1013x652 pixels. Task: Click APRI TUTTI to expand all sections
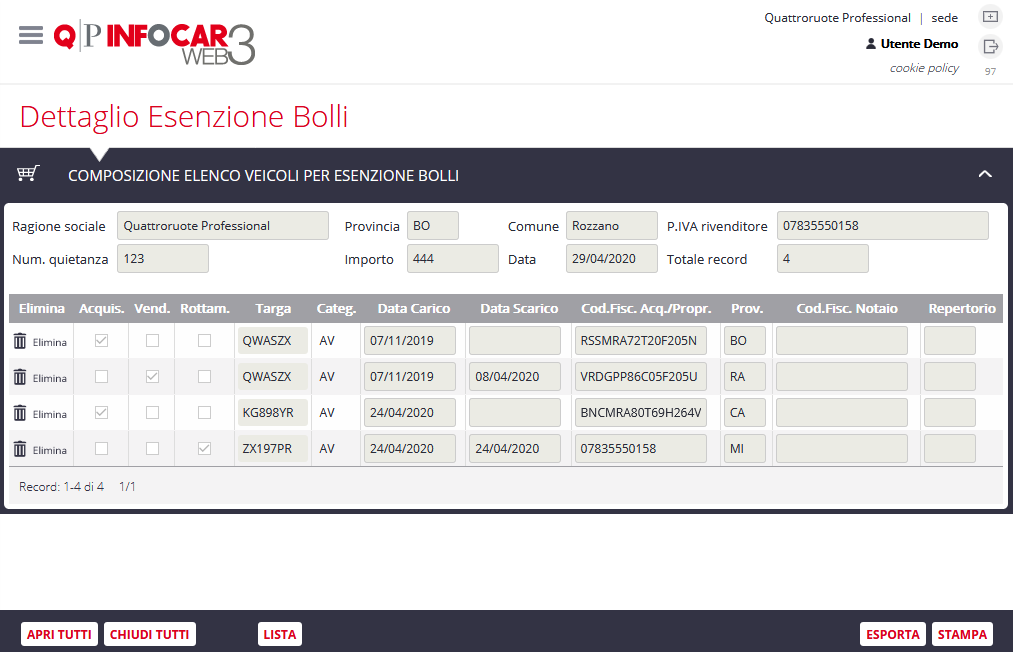[59, 634]
